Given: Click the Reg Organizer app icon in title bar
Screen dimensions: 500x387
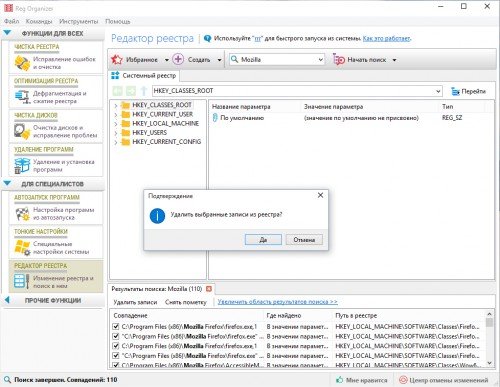Looking at the screenshot, I should 8,7.
